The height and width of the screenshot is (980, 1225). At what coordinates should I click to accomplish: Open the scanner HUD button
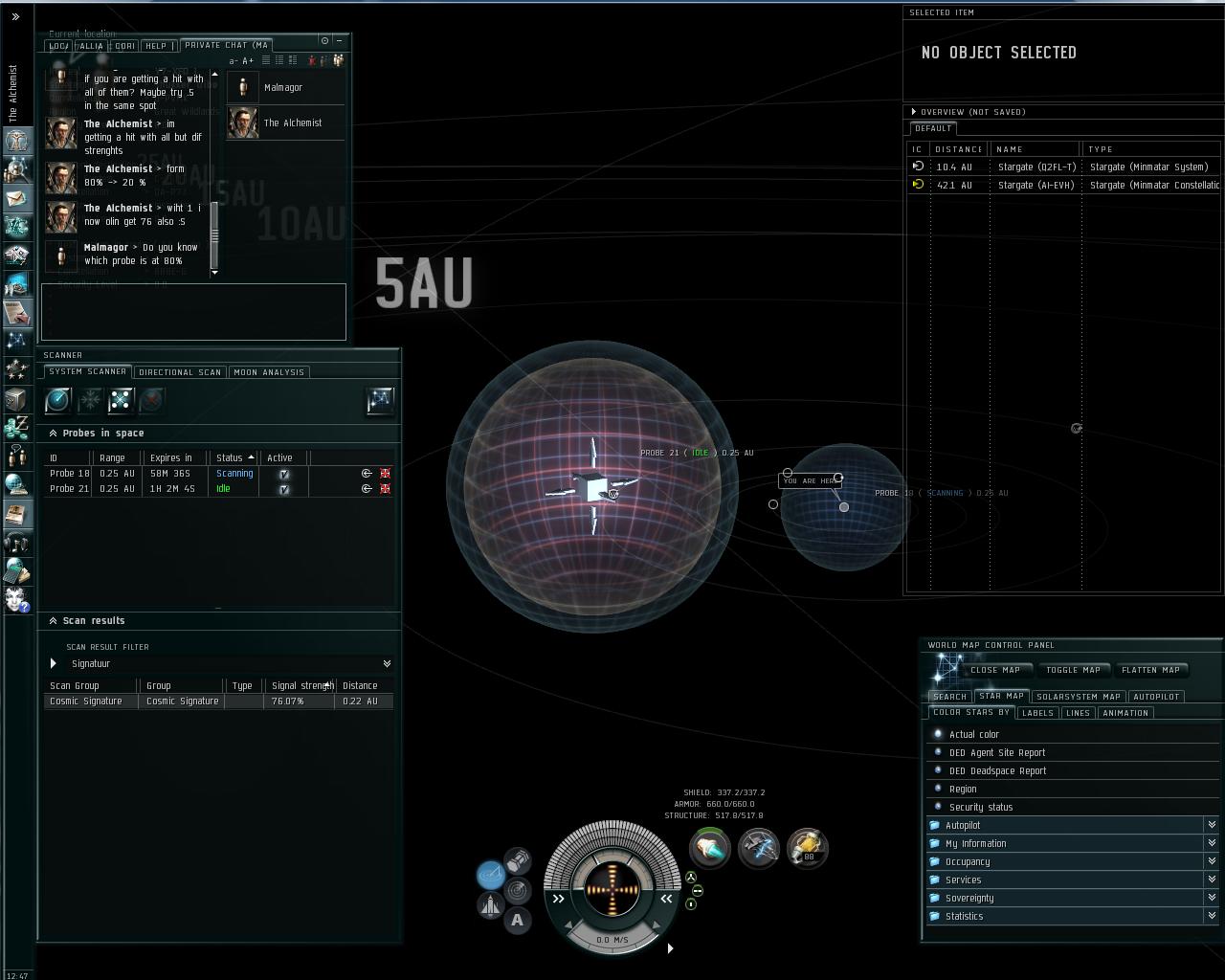tap(518, 891)
